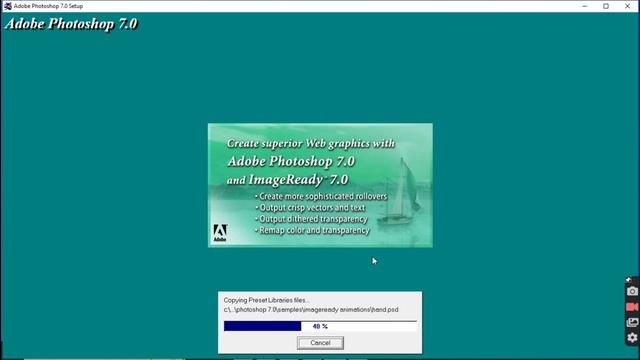Viewport: 640px width, 360px height.
Task: Click the 'Copying Preset Libraries files...' status text
Action: (266, 300)
